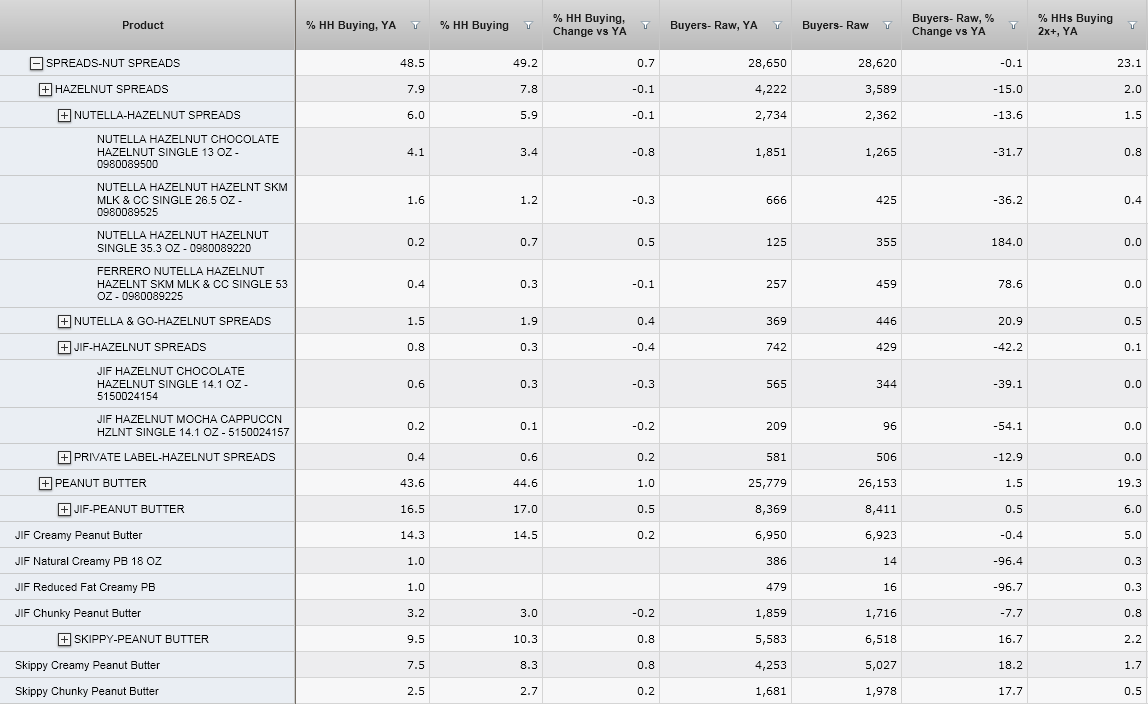Open filter for % HHs Buying 2x+, YA

(x=1132, y=25)
